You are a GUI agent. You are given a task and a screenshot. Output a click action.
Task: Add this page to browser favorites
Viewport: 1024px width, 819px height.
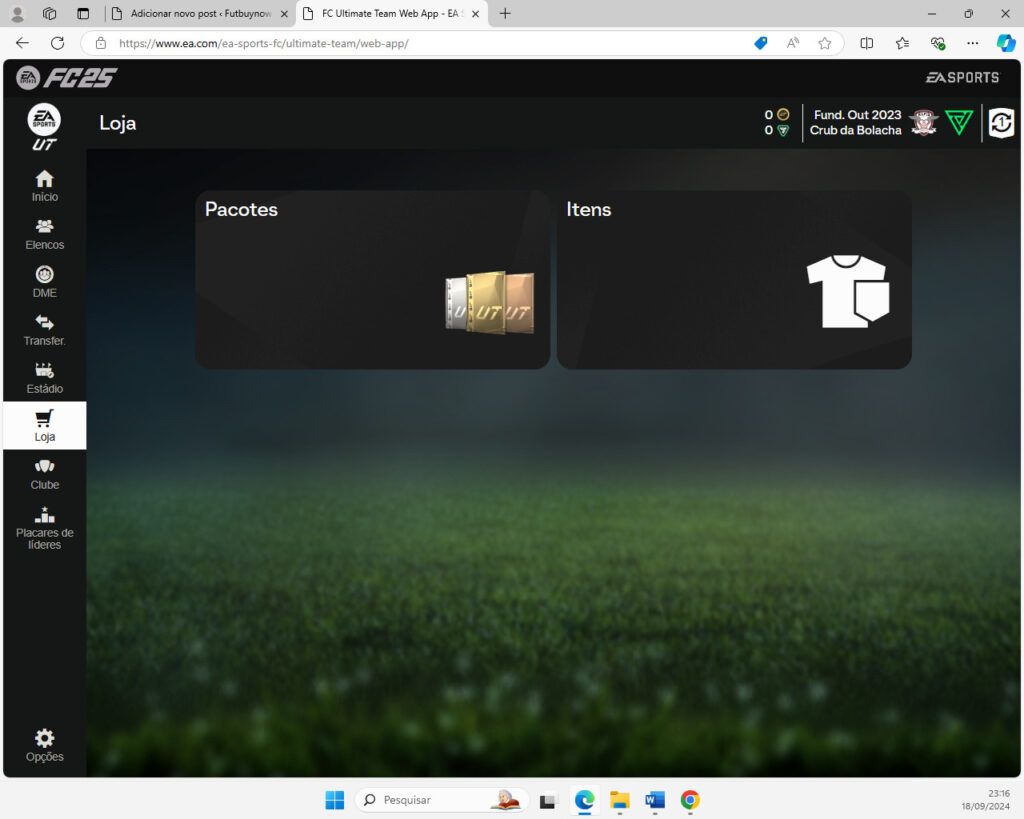[x=824, y=44]
